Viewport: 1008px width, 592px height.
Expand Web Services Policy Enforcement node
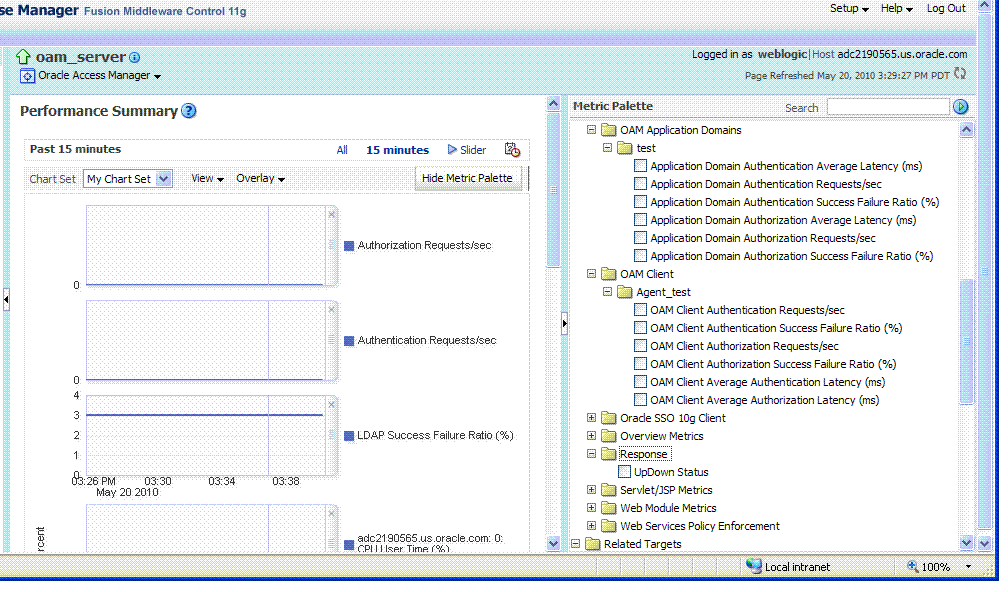pos(591,526)
